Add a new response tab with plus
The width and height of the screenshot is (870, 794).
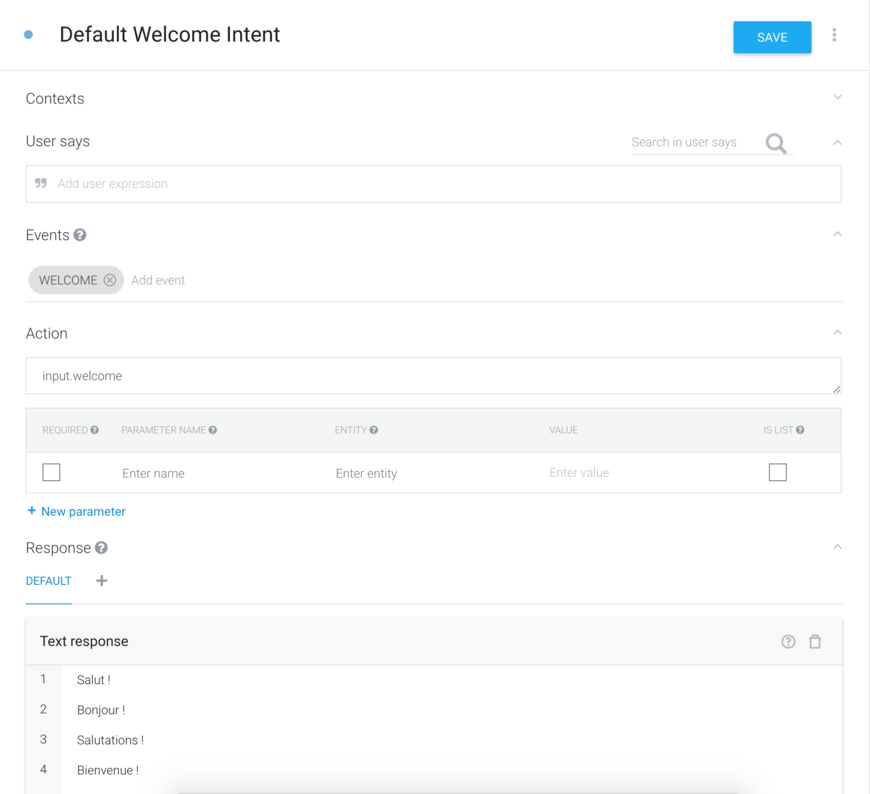tap(101, 581)
